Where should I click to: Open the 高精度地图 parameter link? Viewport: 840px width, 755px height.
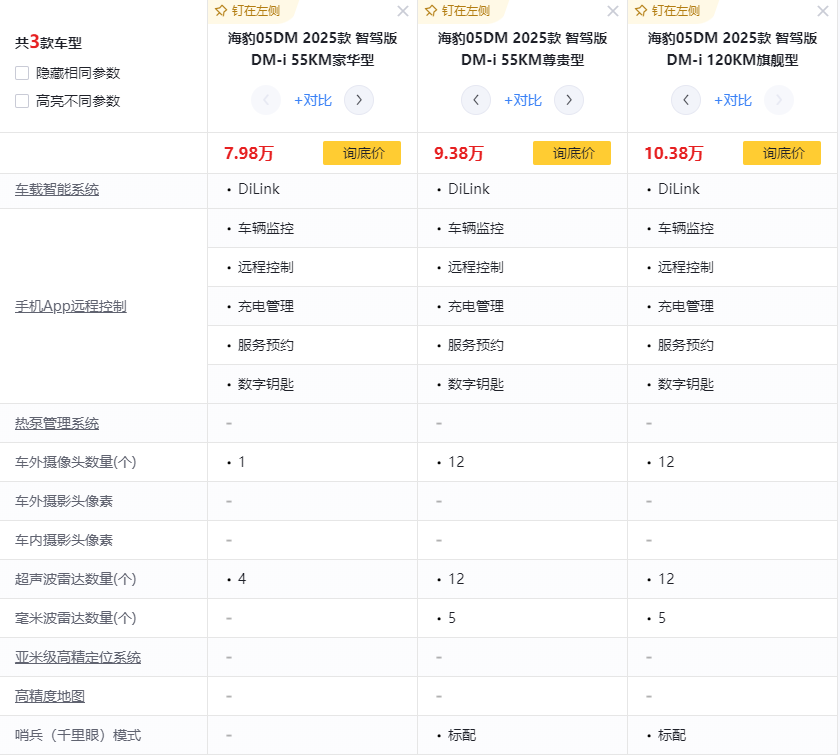coord(50,697)
